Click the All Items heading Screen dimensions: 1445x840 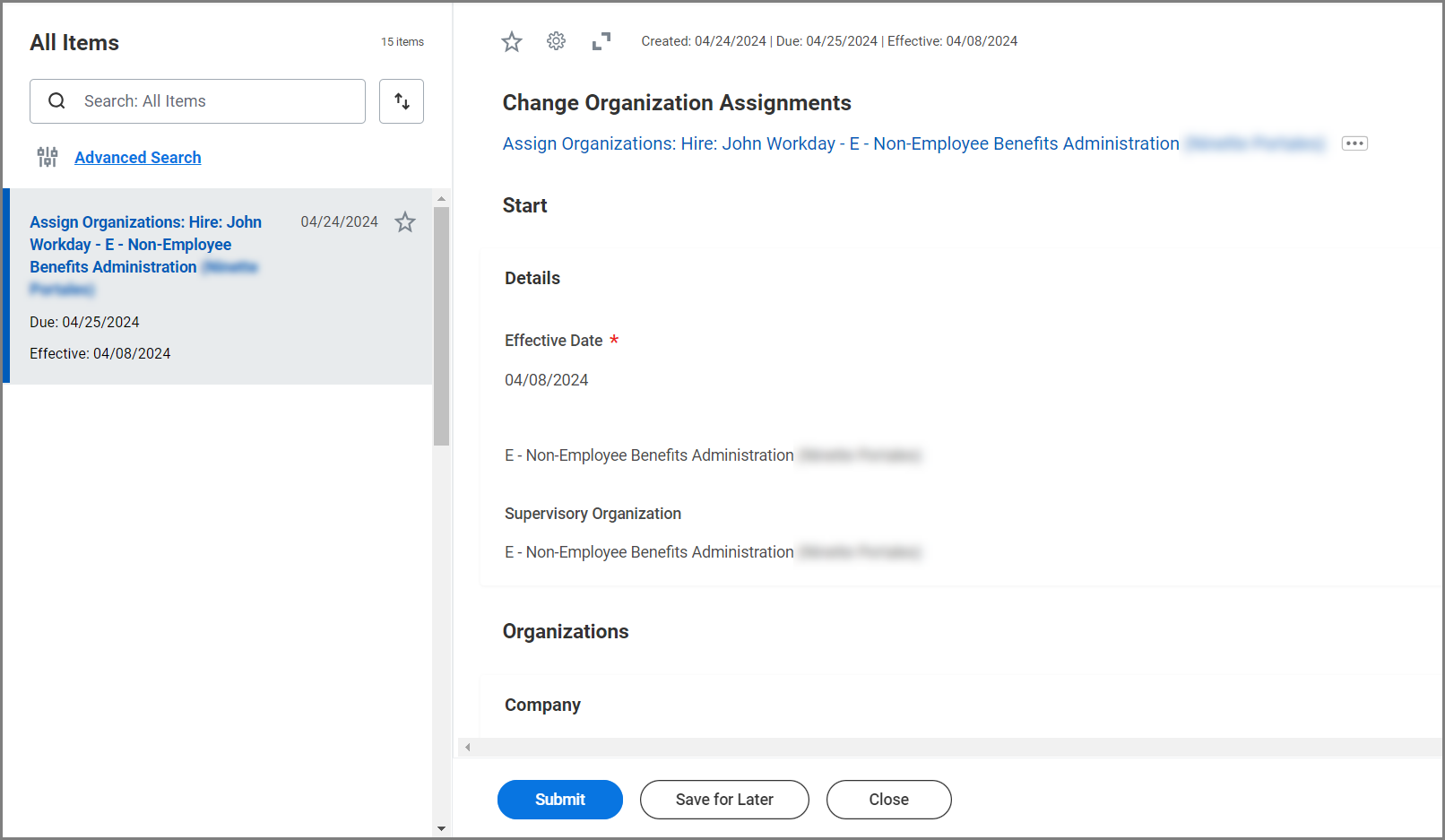[x=74, y=43]
